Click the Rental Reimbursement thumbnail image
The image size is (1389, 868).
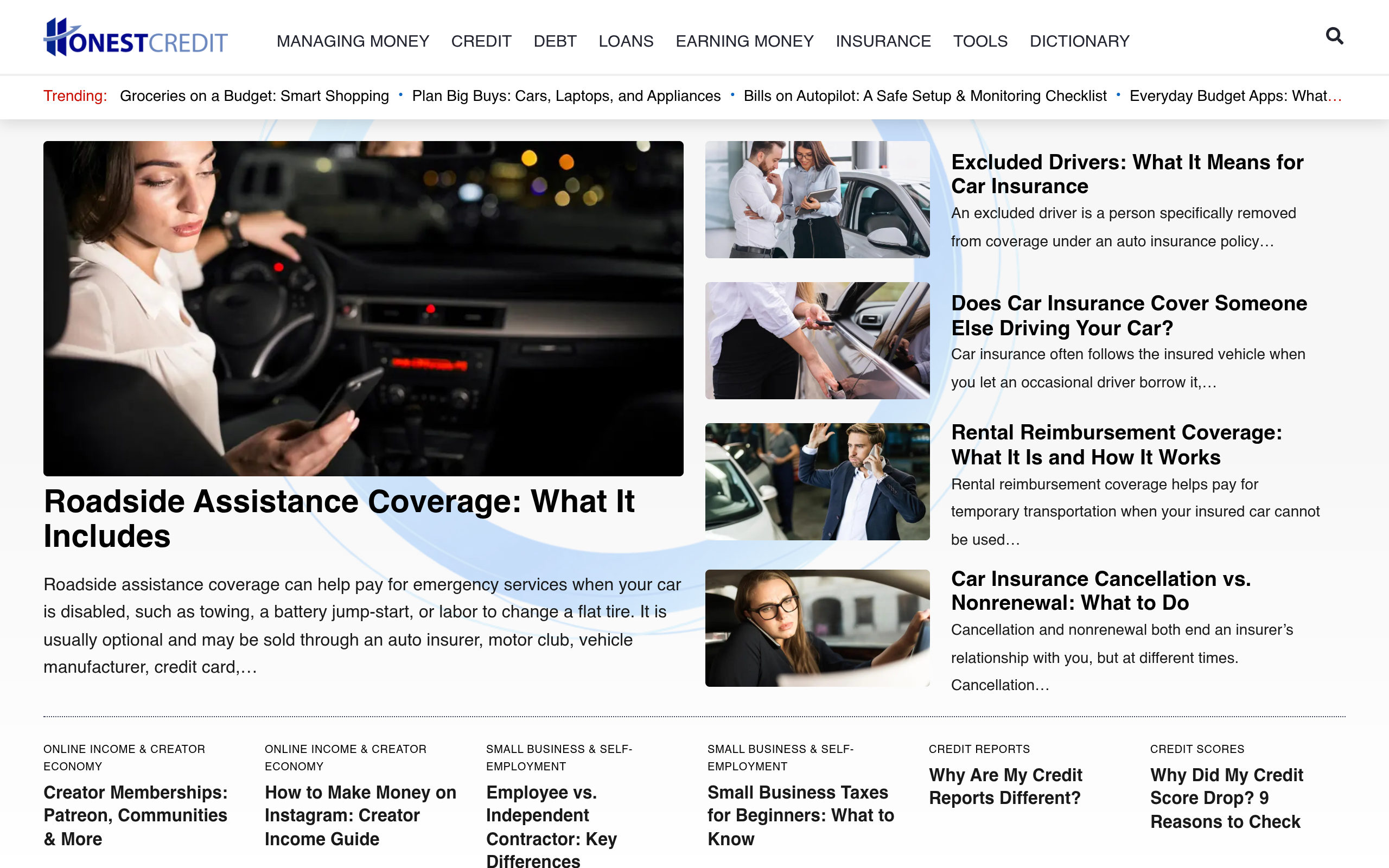tap(817, 482)
